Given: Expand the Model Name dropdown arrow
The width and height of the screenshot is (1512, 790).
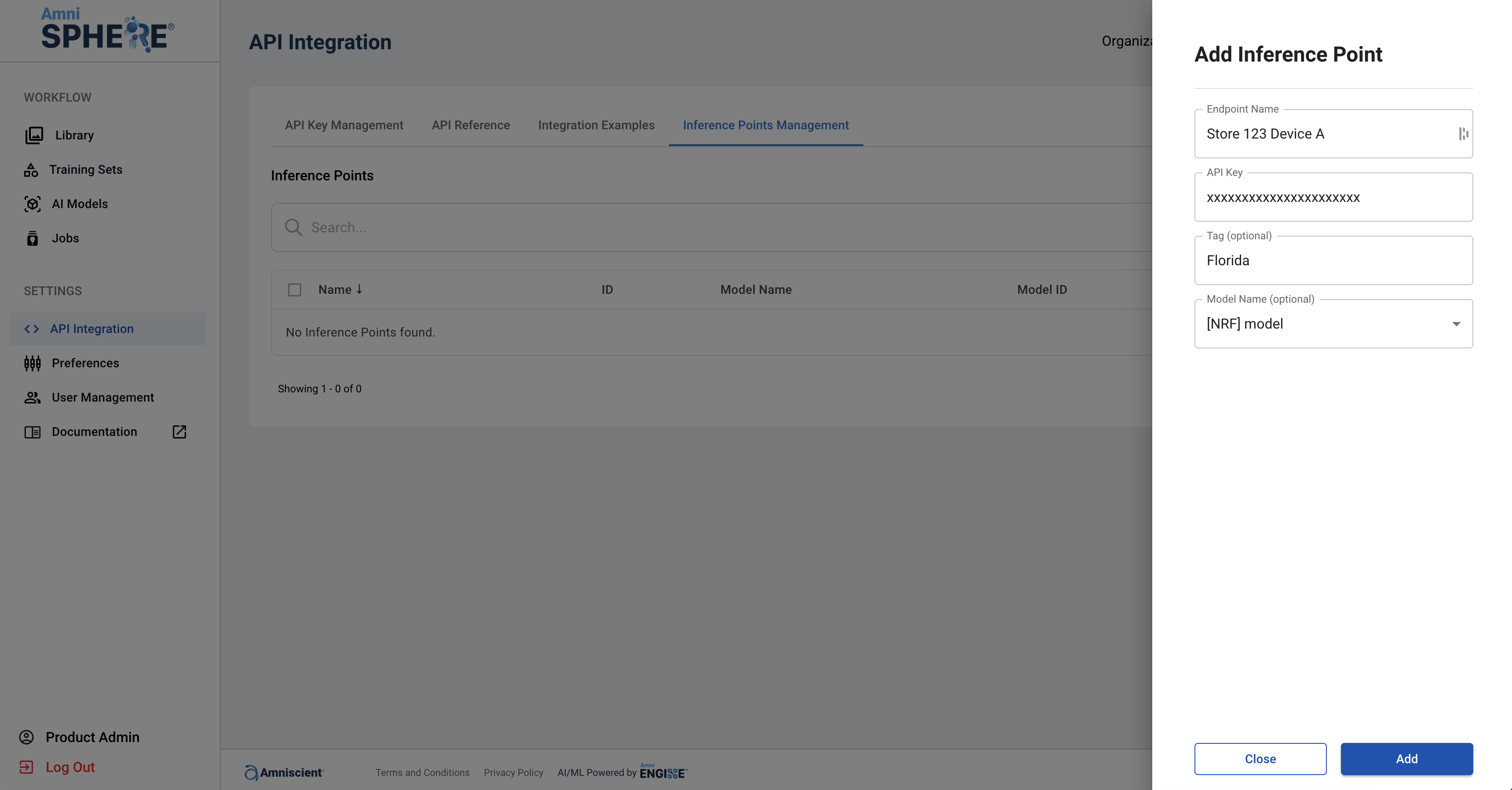Looking at the screenshot, I should point(1456,324).
